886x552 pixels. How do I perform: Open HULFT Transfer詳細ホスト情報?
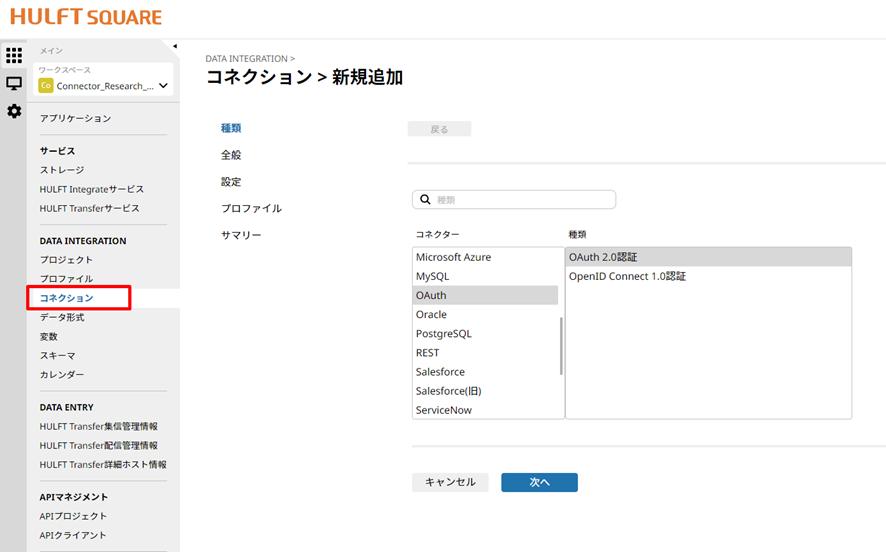pos(103,464)
